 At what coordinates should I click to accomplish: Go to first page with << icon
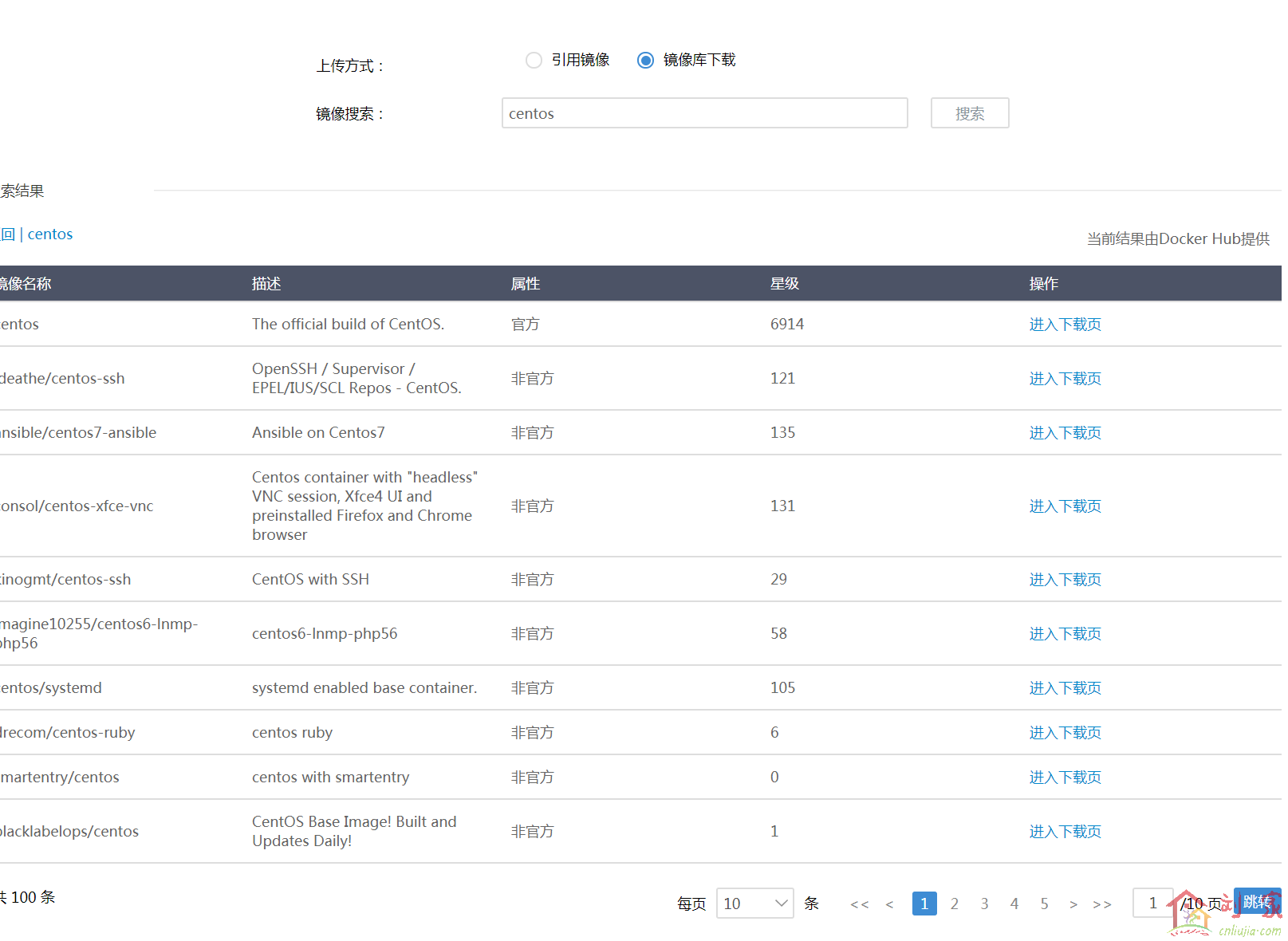pyautogui.click(x=859, y=904)
